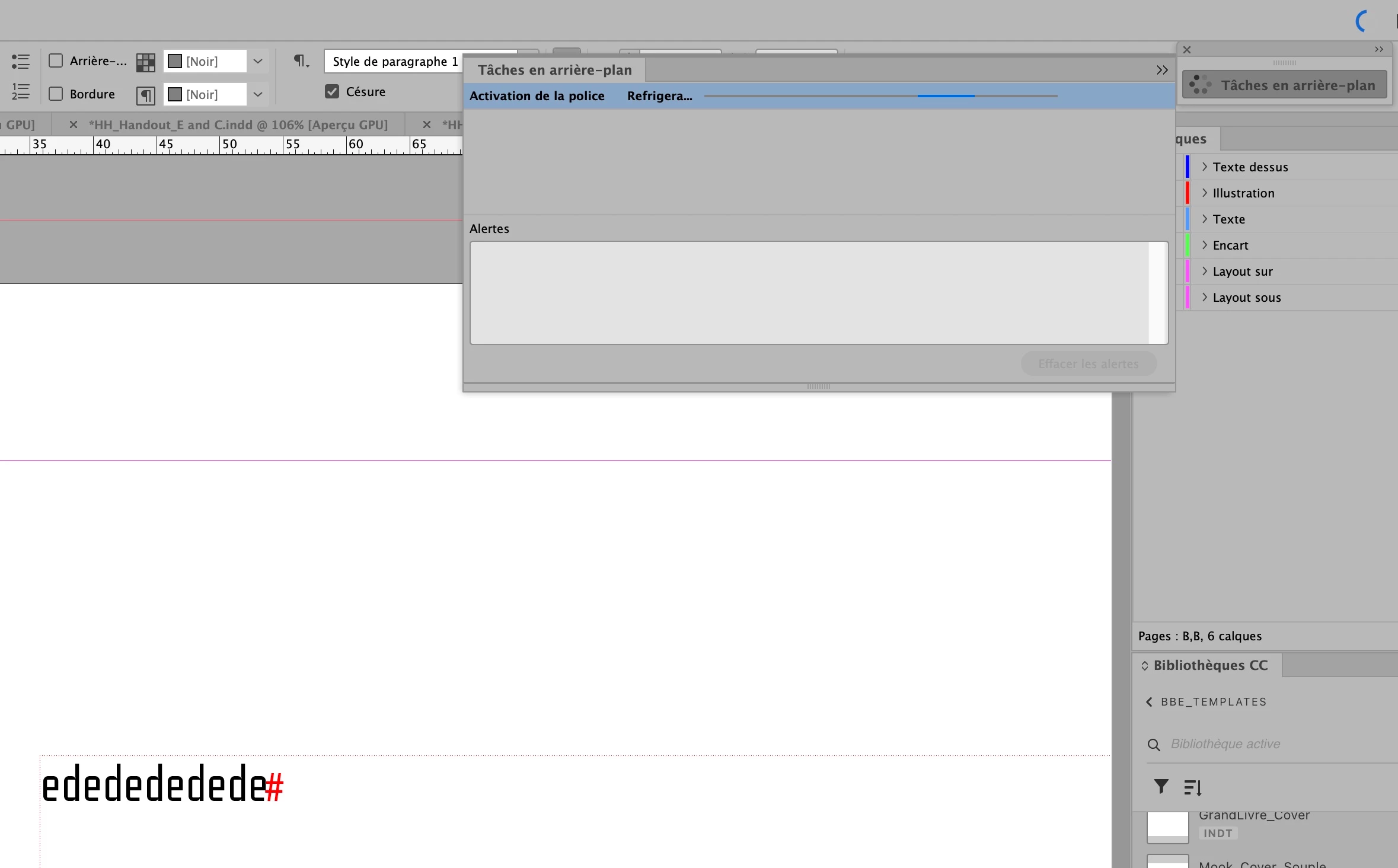
Task: Select the Bibliothèques CC panel tab
Action: 1209,665
